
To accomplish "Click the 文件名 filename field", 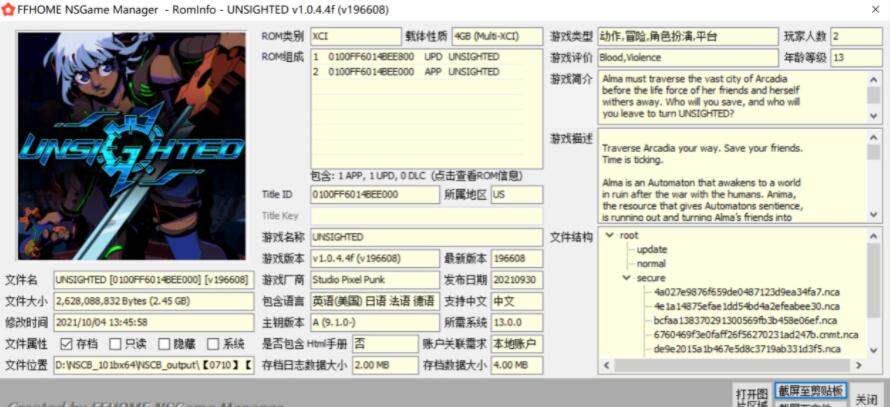I will pyautogui.click(x=154, y=280).
